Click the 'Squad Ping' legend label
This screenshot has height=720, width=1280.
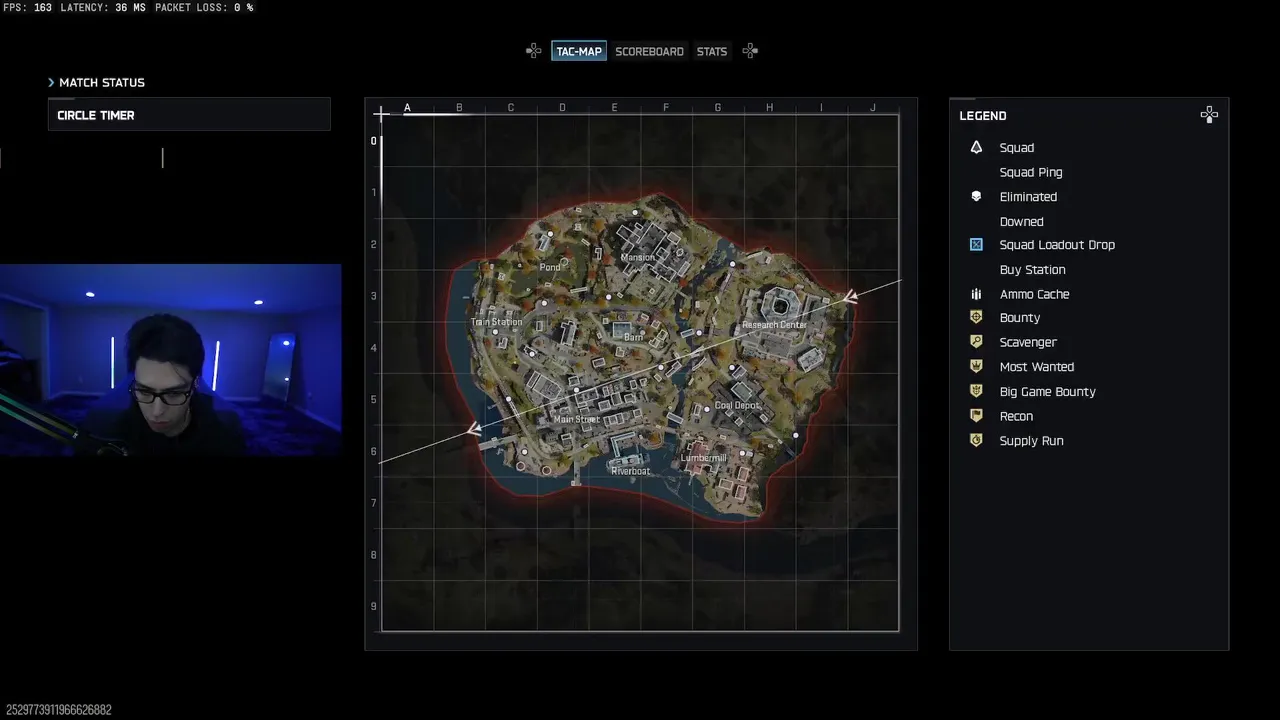pyautogui.click(x=1031, y=172)
